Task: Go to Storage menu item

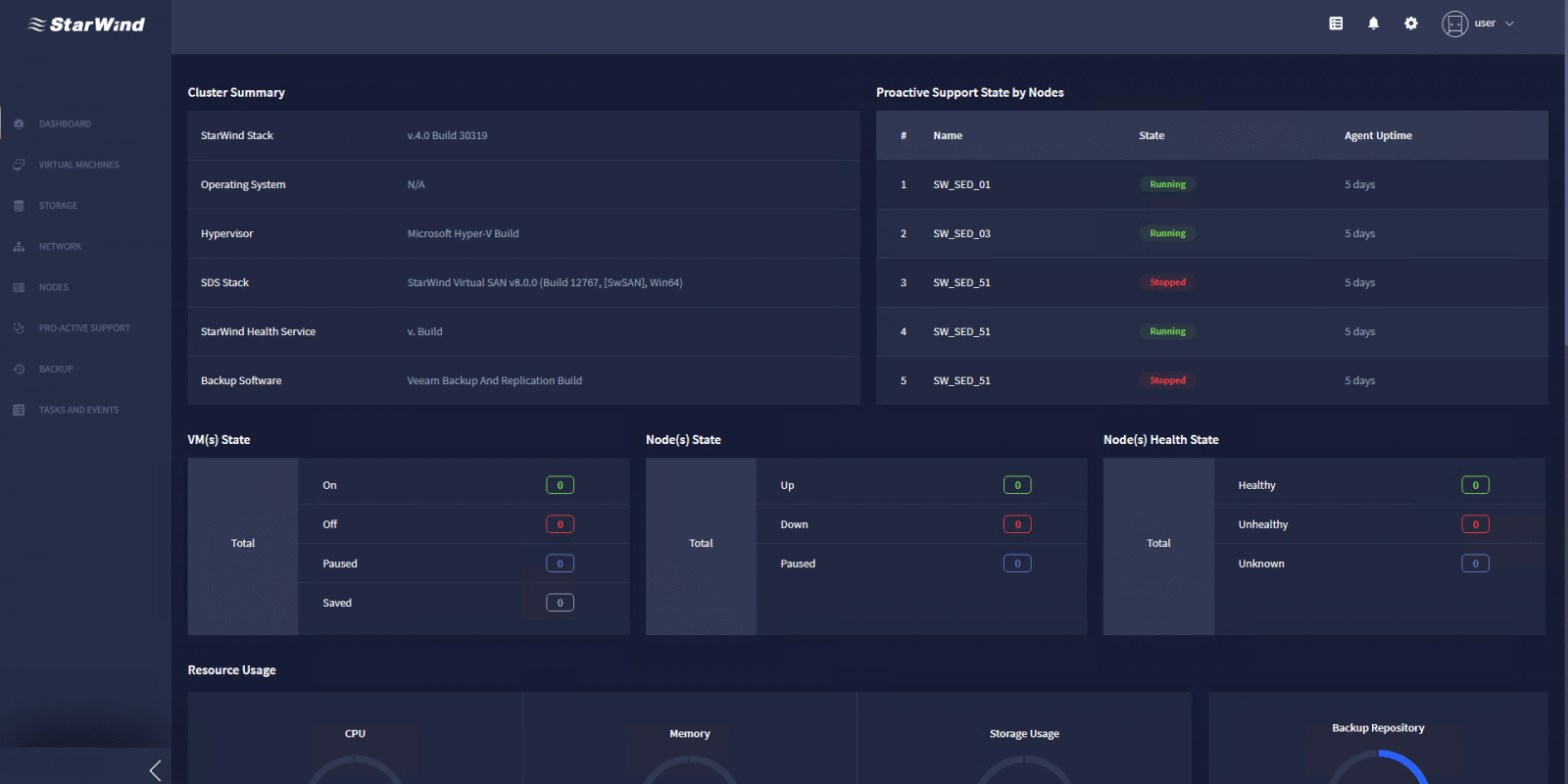Action: tap(58, 206)
